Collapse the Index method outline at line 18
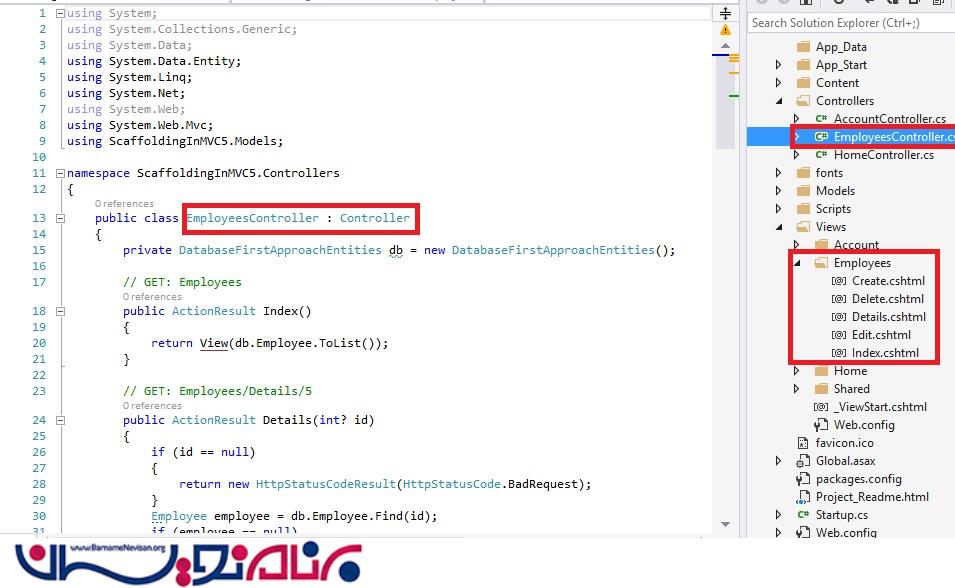 point(60,311)
